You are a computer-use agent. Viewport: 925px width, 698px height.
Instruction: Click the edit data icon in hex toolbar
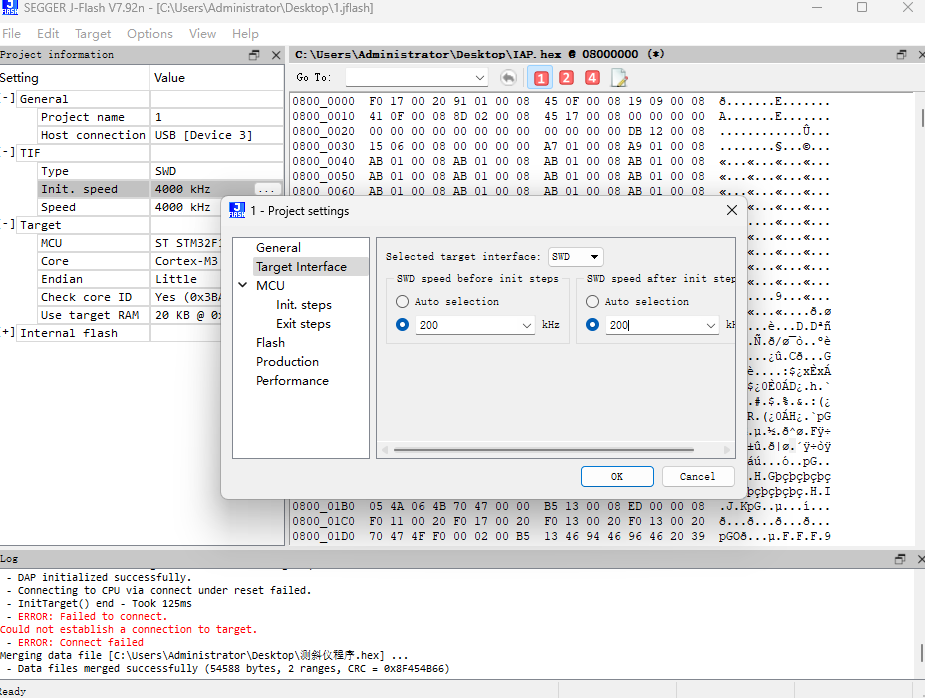coord(617,76)
